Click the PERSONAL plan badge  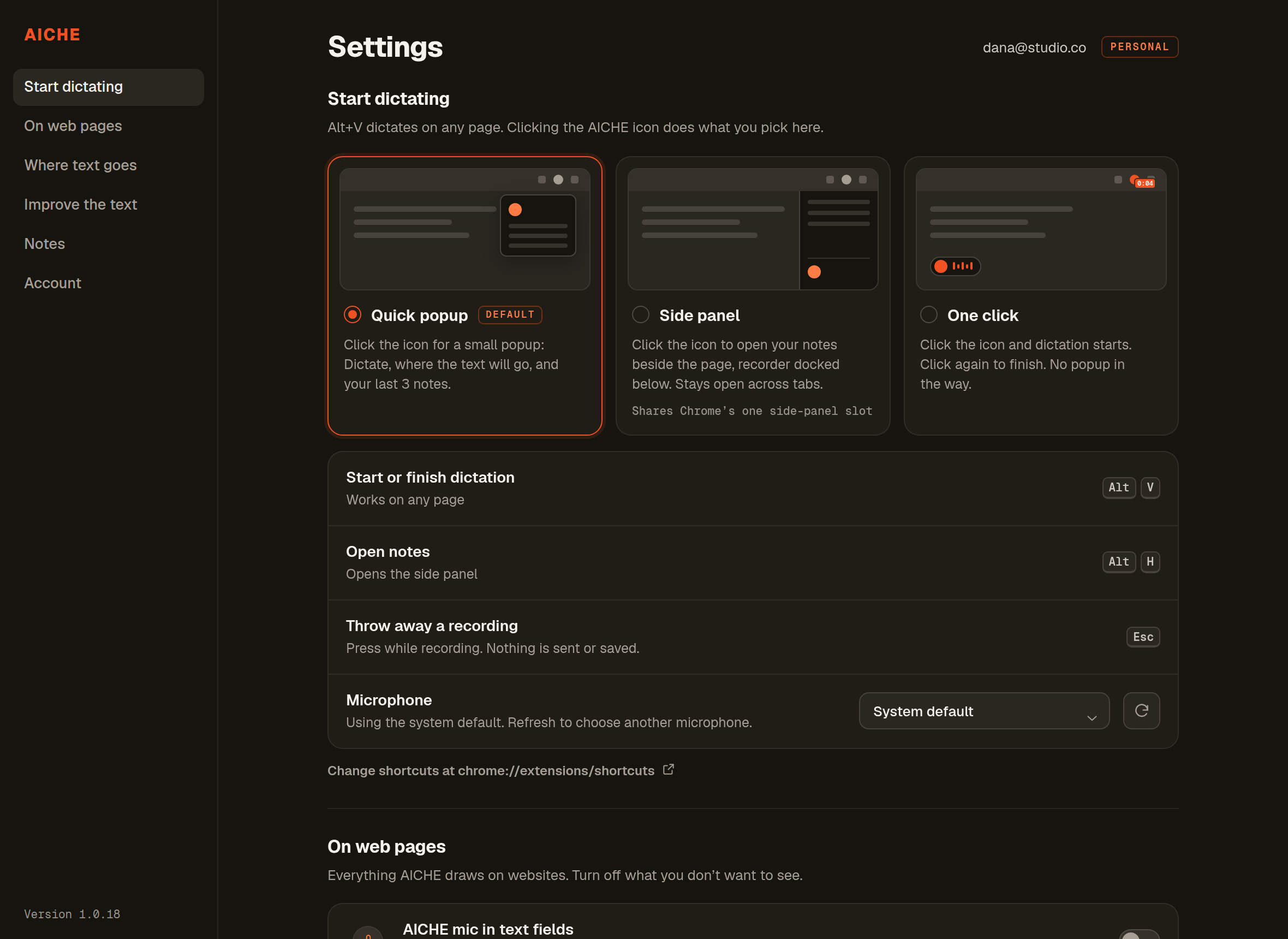click(1140, 46)
